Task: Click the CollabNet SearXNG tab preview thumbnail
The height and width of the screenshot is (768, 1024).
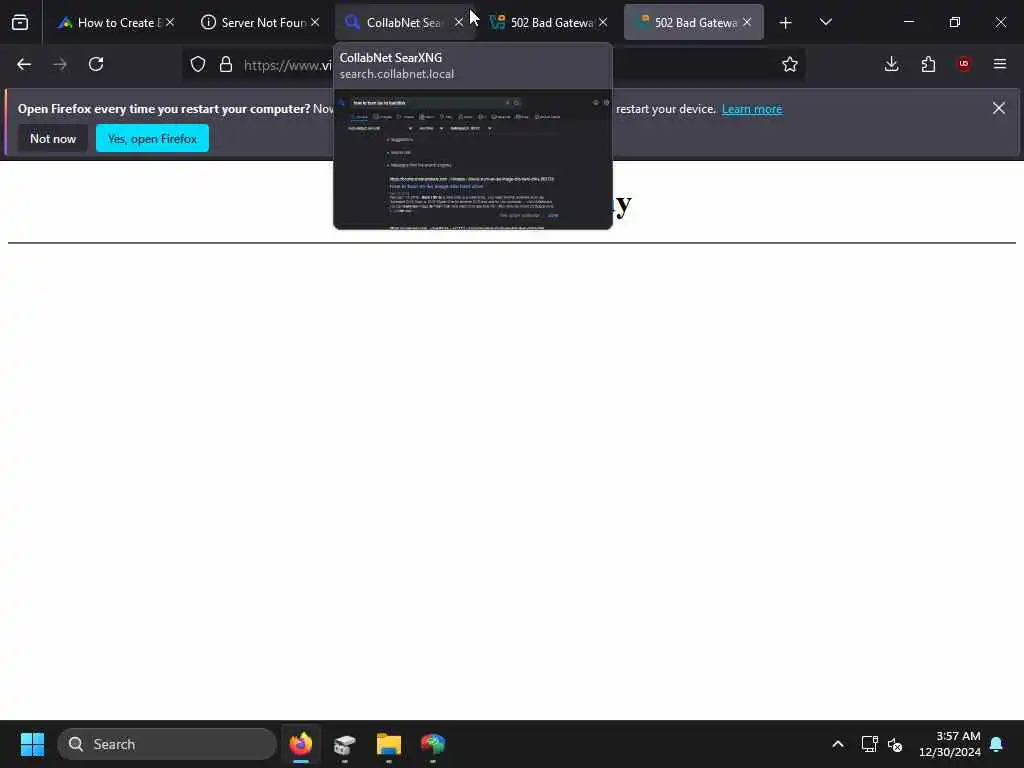Action: [x=473, y=159]
